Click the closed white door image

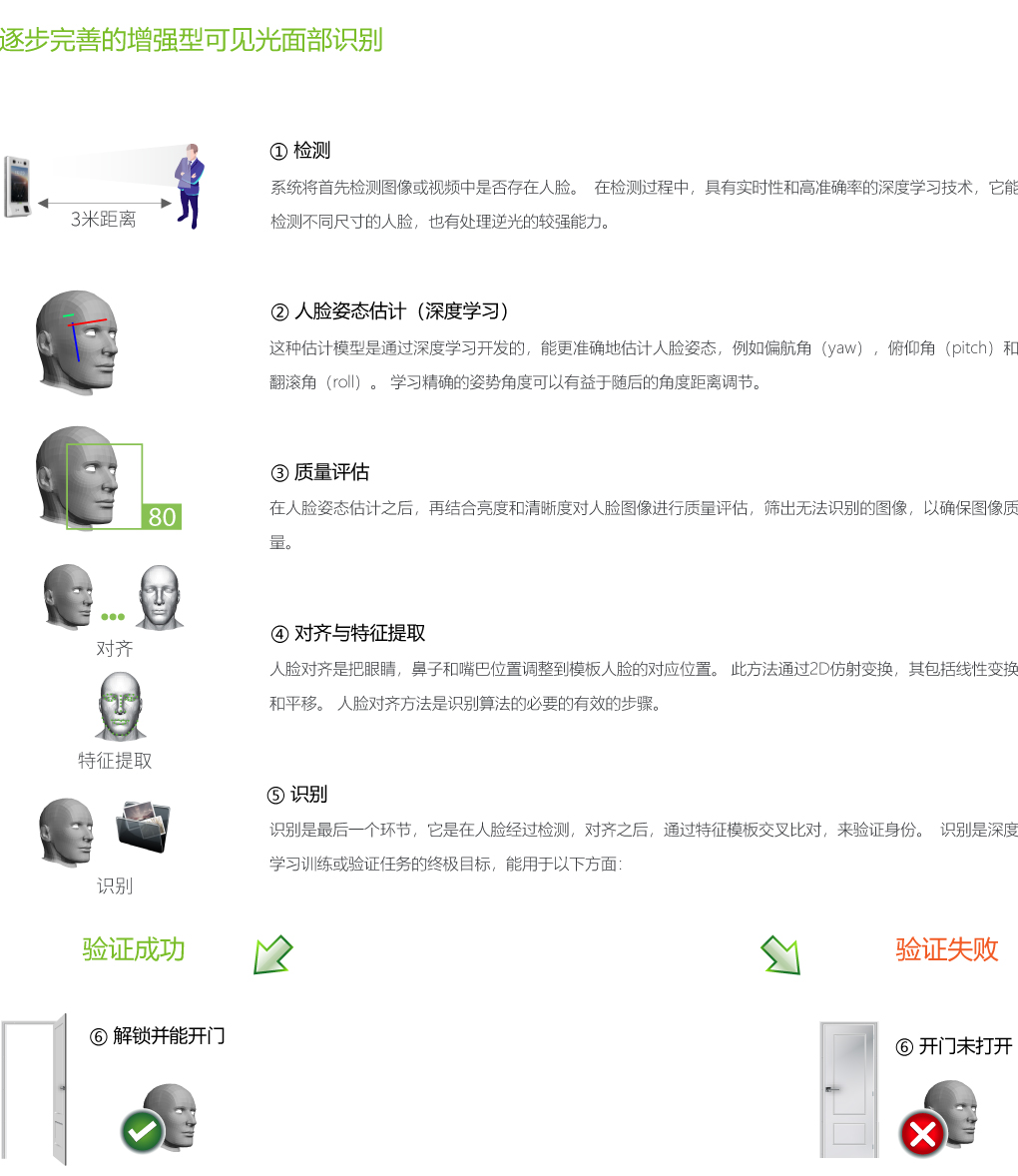pos(848,1090)
